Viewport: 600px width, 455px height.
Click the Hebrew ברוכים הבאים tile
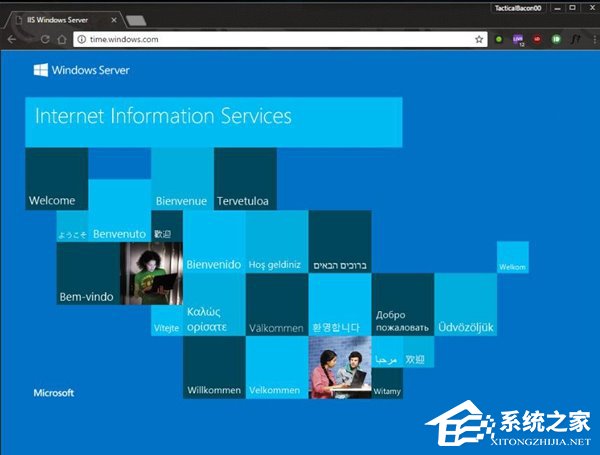pyautogui.click(x=340, y=242)
